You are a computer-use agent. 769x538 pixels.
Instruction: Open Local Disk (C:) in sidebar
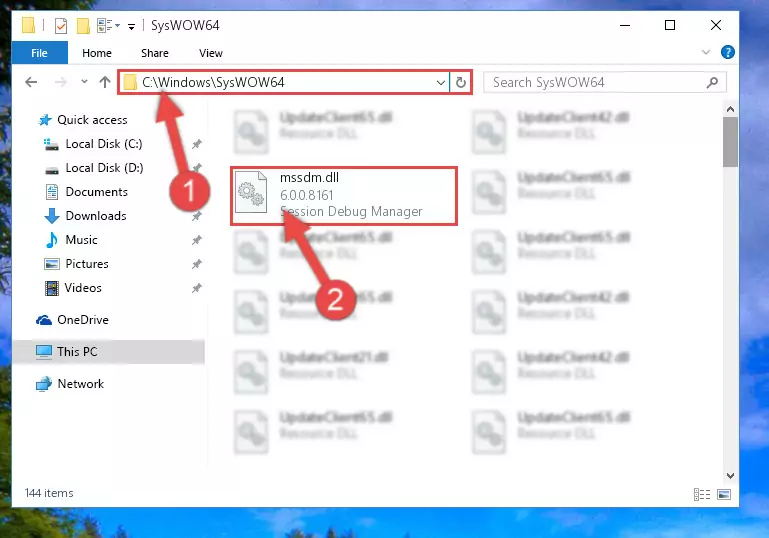104,144
